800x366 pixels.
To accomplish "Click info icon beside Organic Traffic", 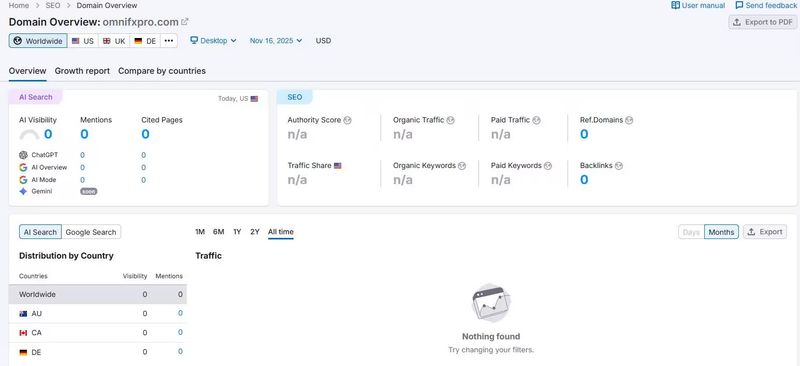I will (x=451, y=120).
